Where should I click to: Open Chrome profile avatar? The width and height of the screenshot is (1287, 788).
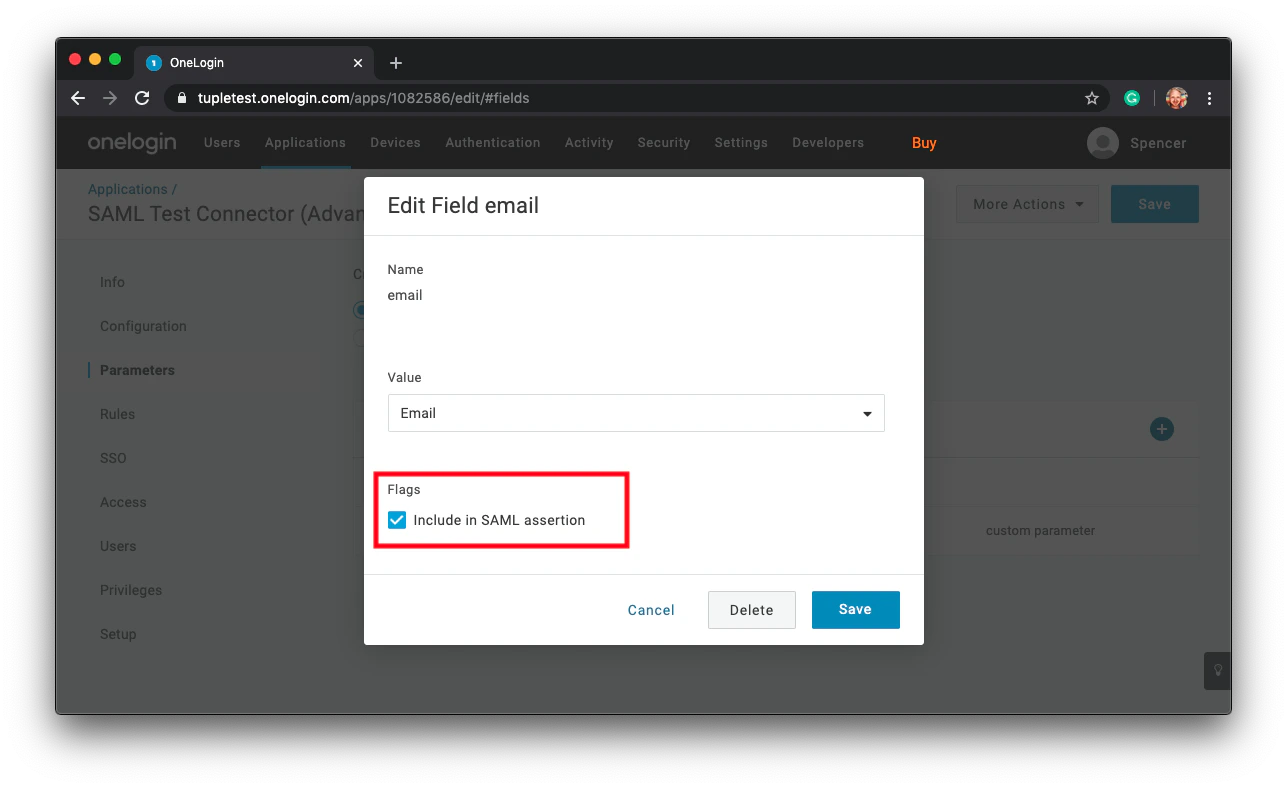[1177, 98]
